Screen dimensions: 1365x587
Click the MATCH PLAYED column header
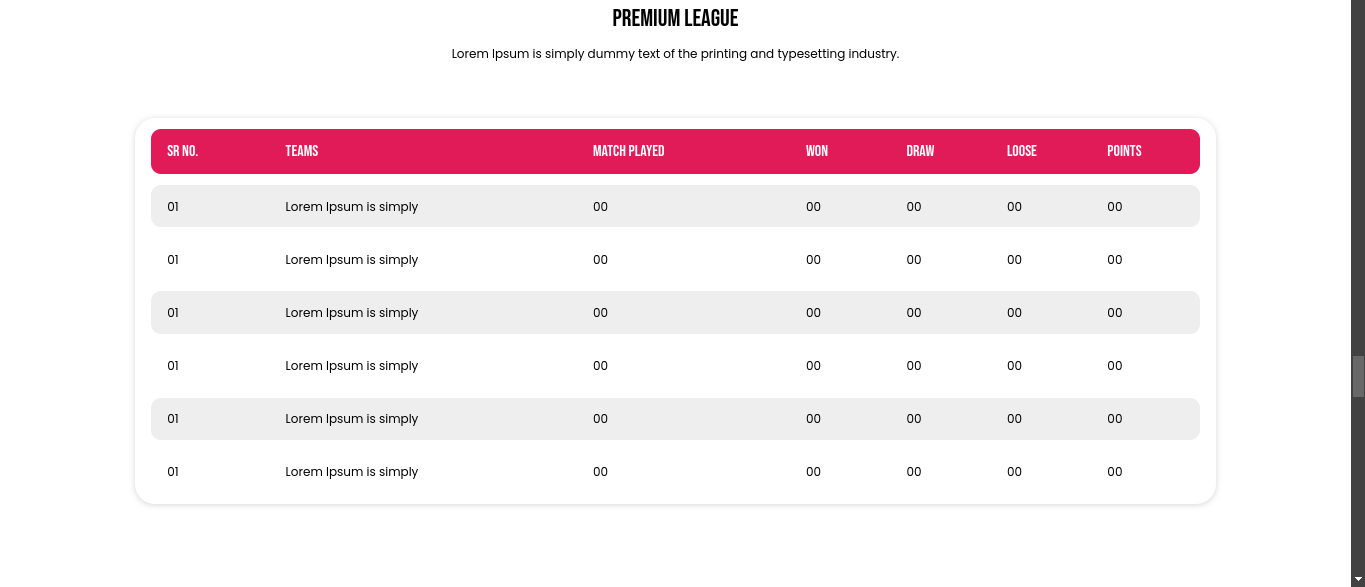click(628, 151)
